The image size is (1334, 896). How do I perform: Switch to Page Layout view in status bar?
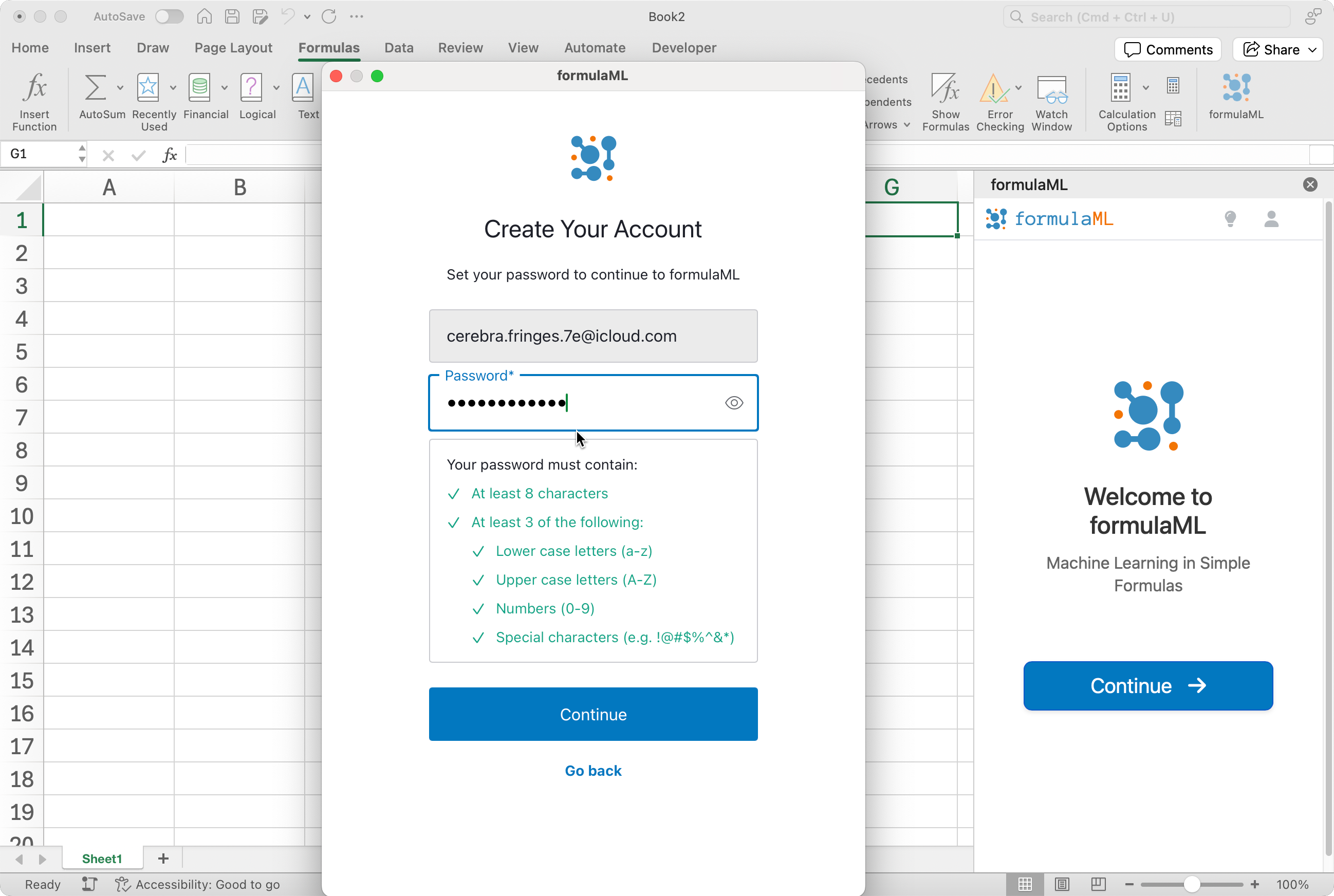pyautogui.click(x=1061, y=884)
